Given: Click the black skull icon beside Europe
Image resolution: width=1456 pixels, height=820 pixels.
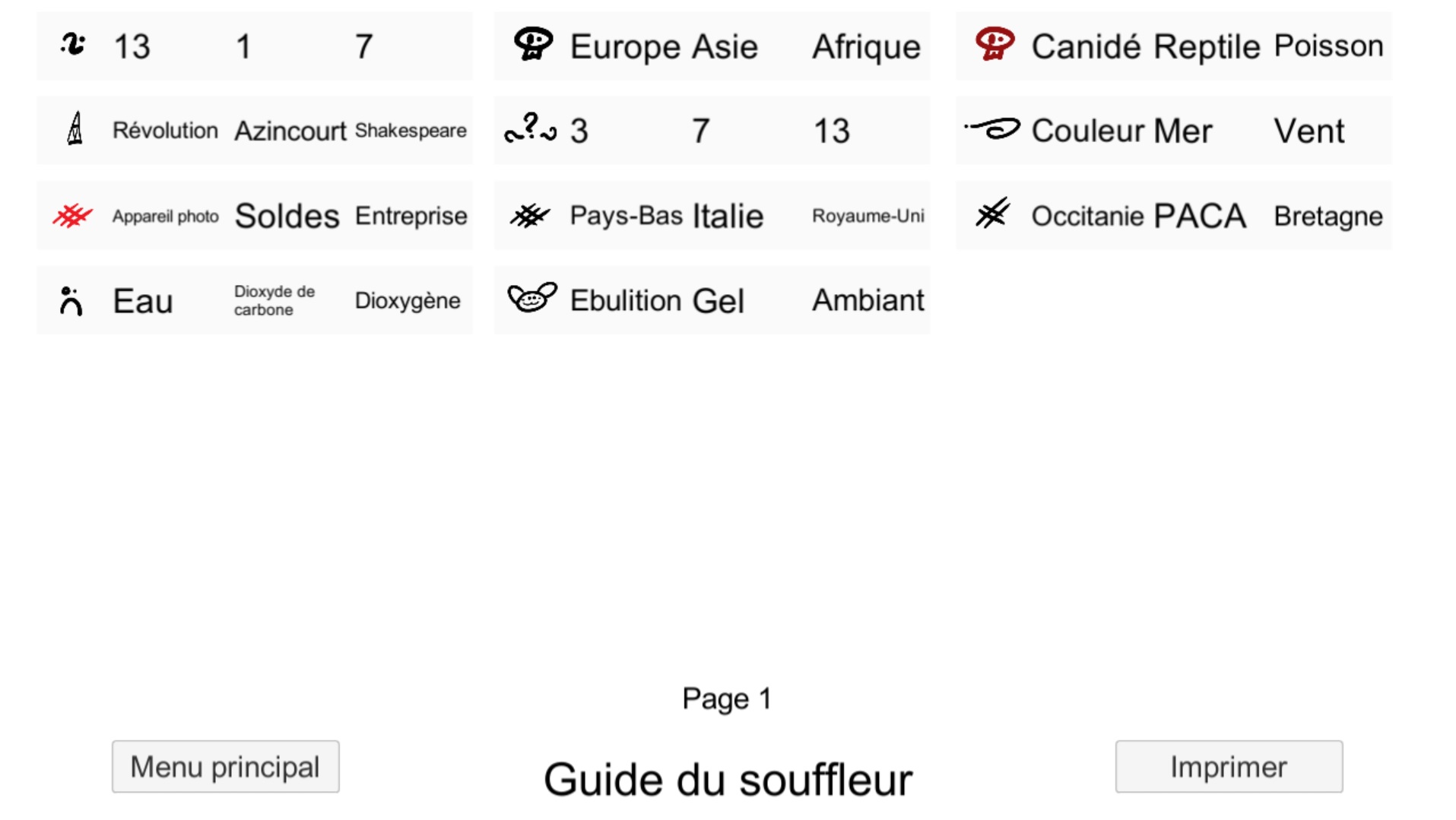Looking at the screenshot, I should [533, 44].
